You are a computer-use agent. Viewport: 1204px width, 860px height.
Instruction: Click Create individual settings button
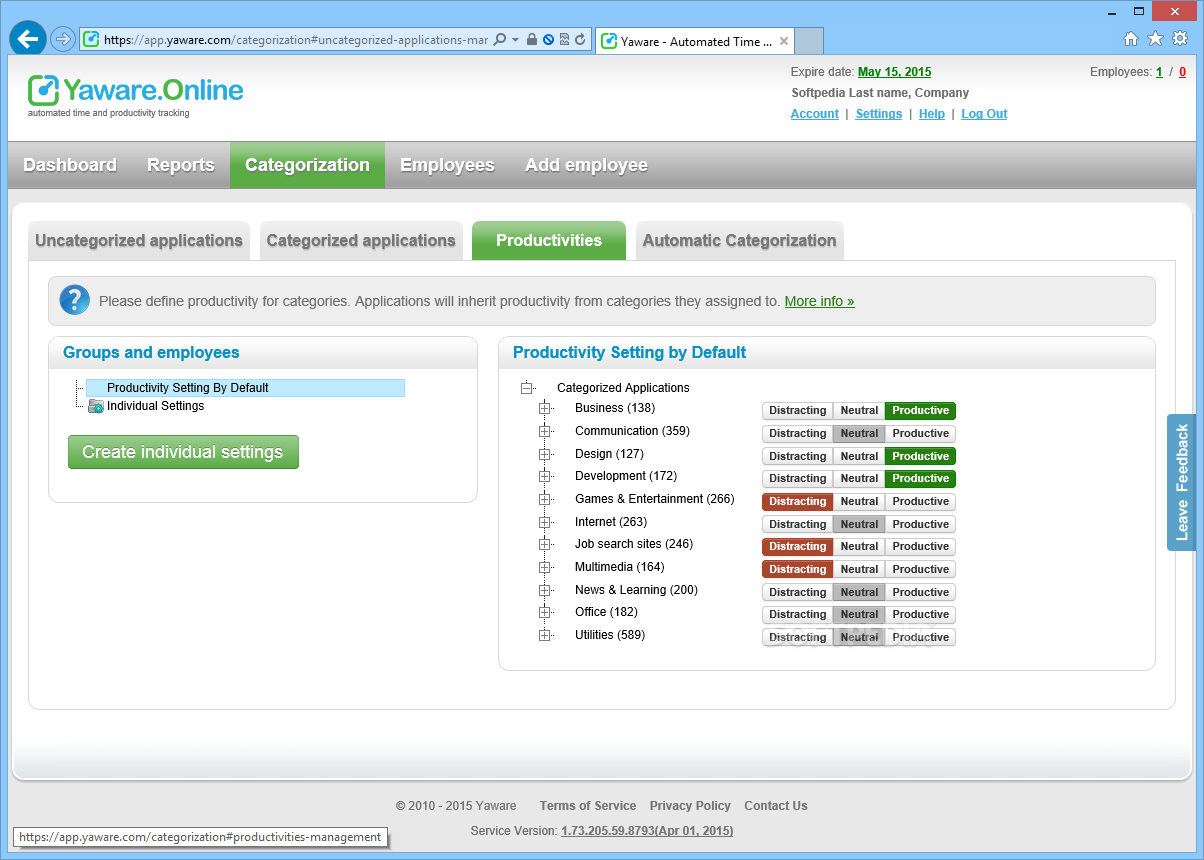183,452
